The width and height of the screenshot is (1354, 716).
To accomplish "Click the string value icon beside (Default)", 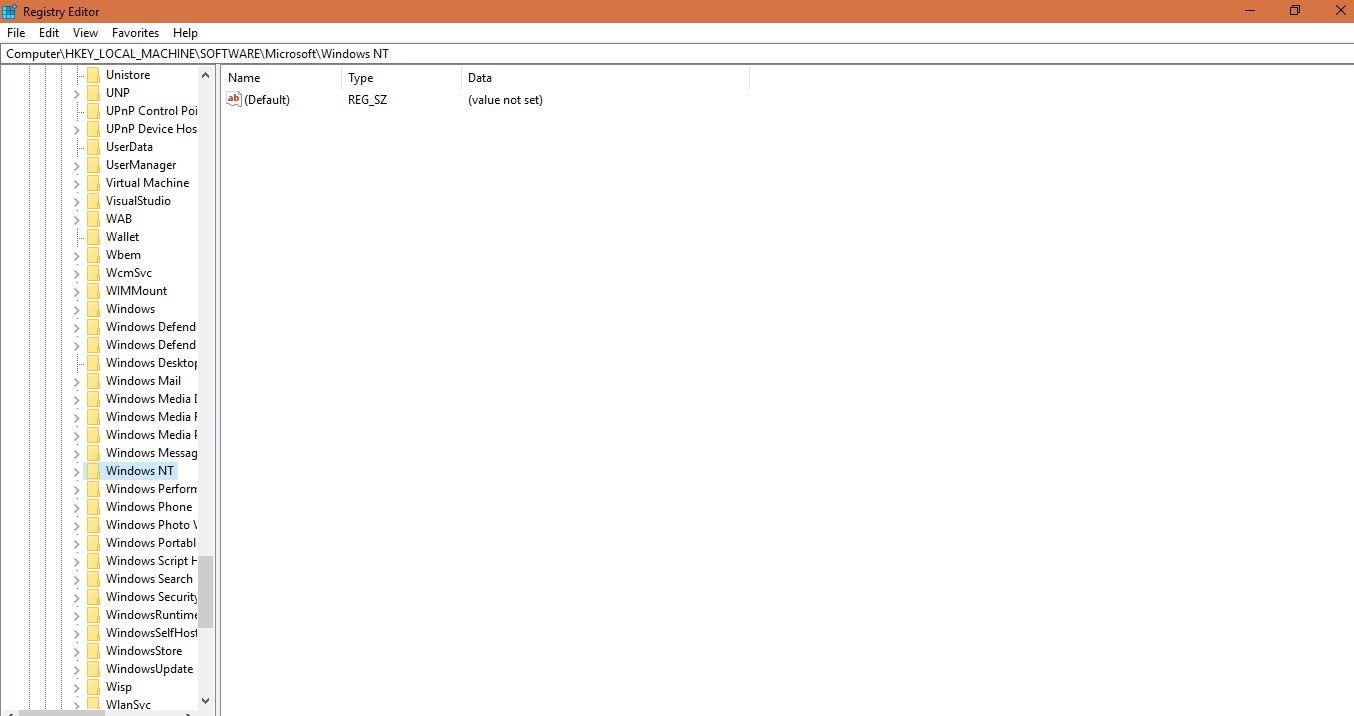I will (x=234, y=99).
